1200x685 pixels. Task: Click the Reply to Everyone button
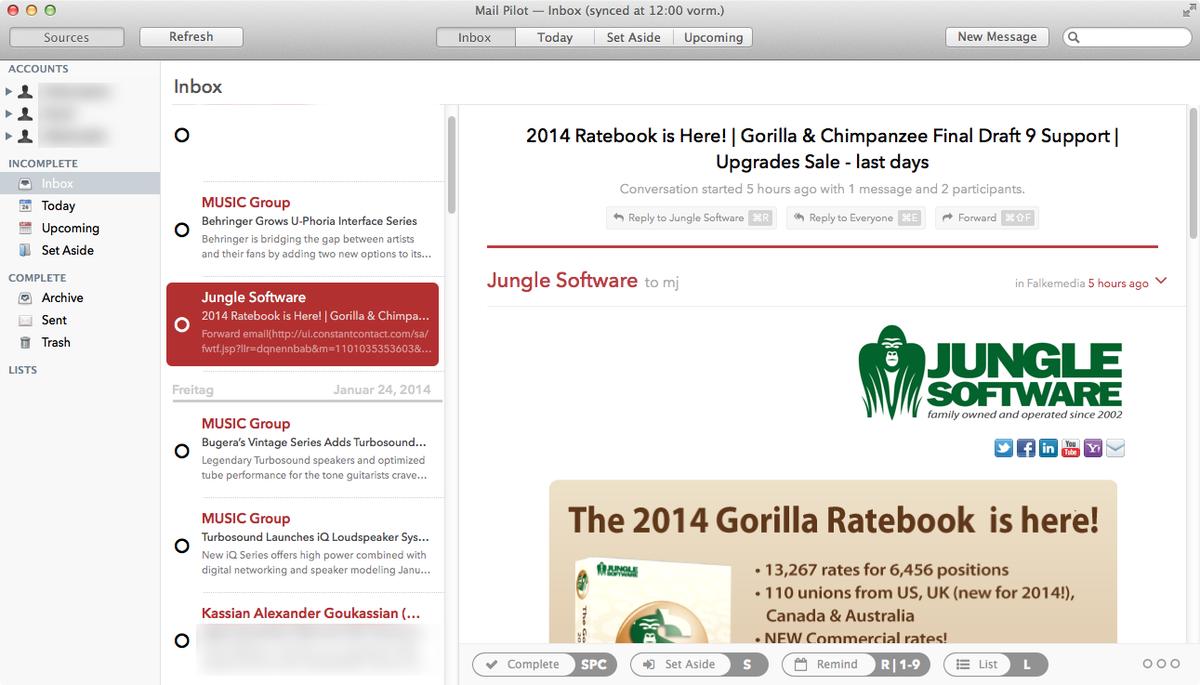coord(855,218)
